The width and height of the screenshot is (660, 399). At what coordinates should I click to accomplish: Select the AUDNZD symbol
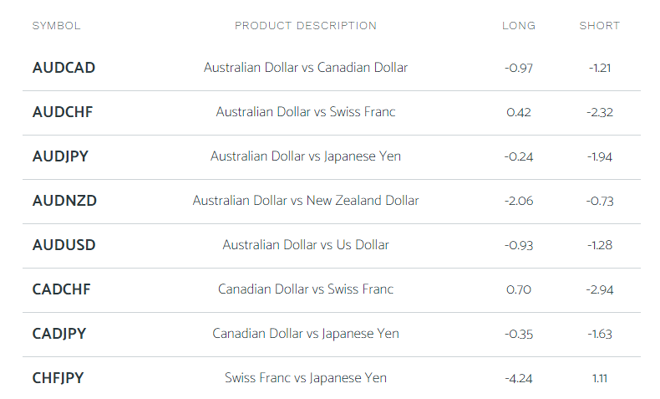pyautogui.click(x=64, y=201)
